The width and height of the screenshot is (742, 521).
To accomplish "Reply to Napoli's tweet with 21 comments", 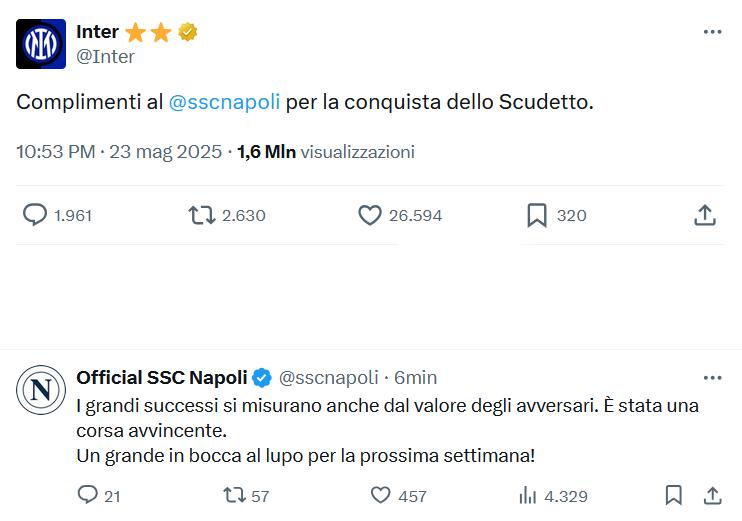I will click(88, 495).
